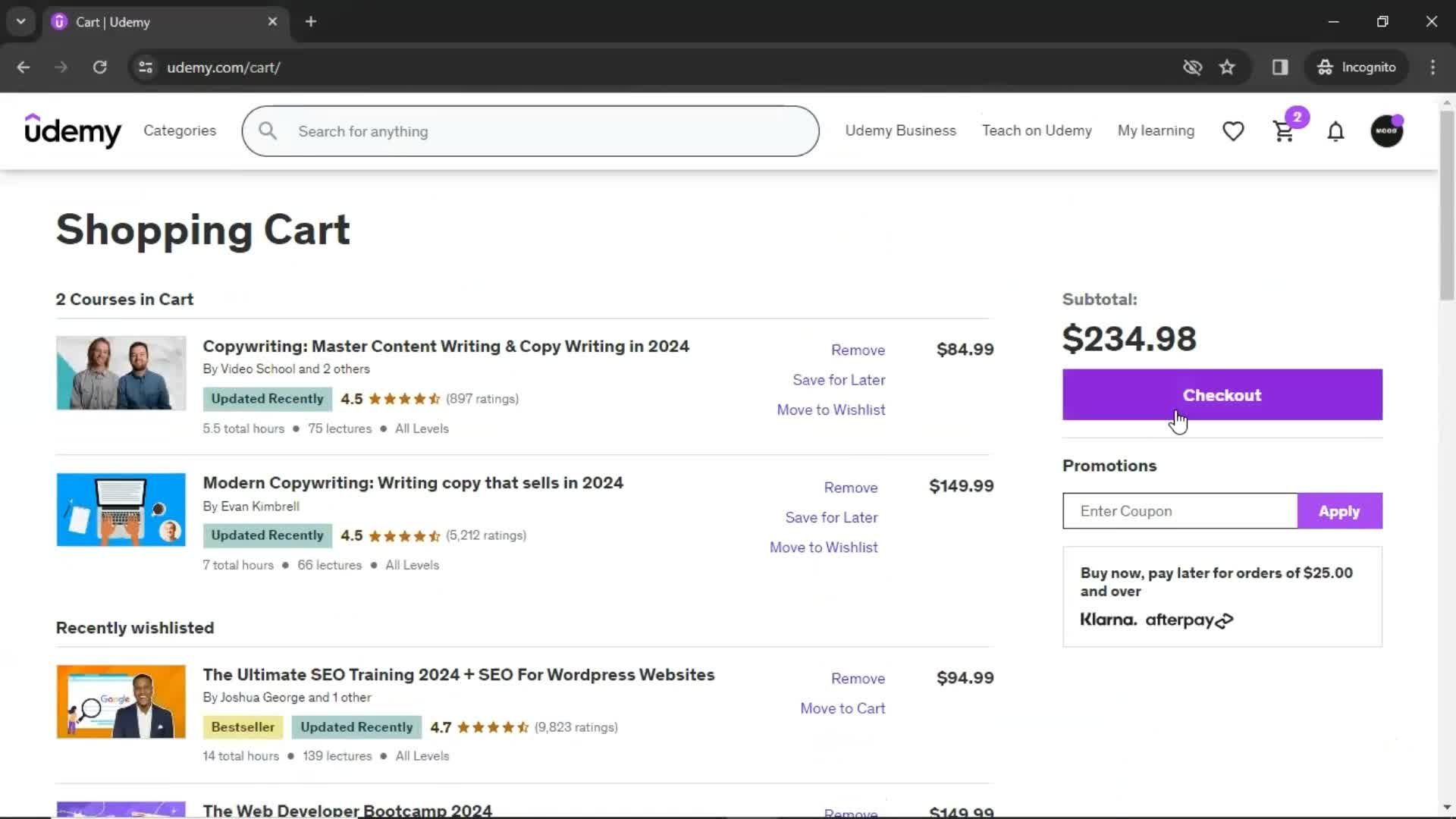
Task: Click the Bestseller badge
Action: tap(243, 727)
